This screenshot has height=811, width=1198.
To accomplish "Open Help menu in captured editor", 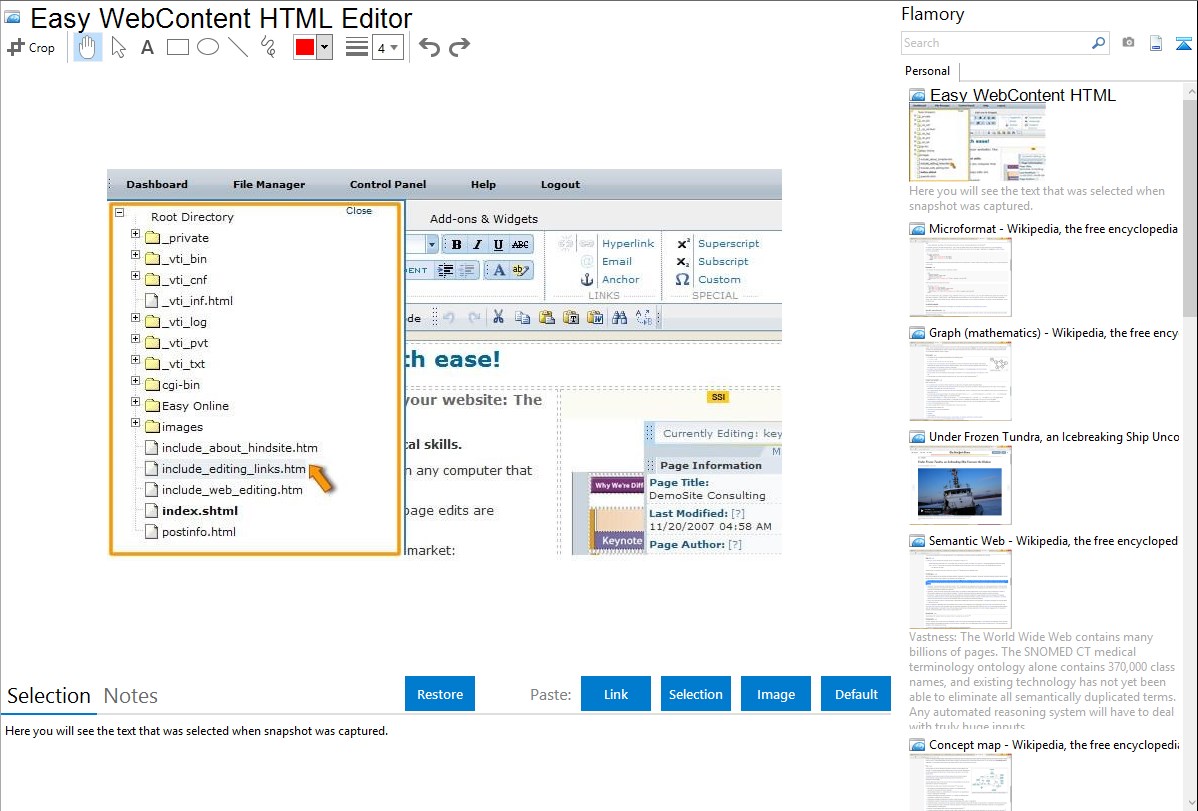I will click(x=484, y=184).
